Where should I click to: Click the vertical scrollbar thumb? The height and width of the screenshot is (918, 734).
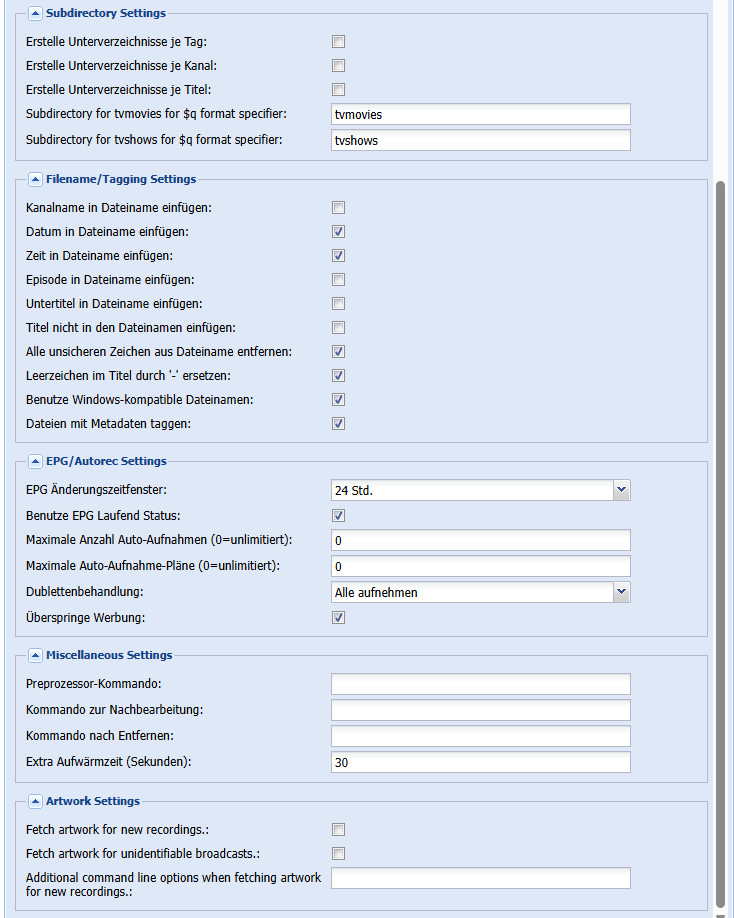[x=722, y=540]
